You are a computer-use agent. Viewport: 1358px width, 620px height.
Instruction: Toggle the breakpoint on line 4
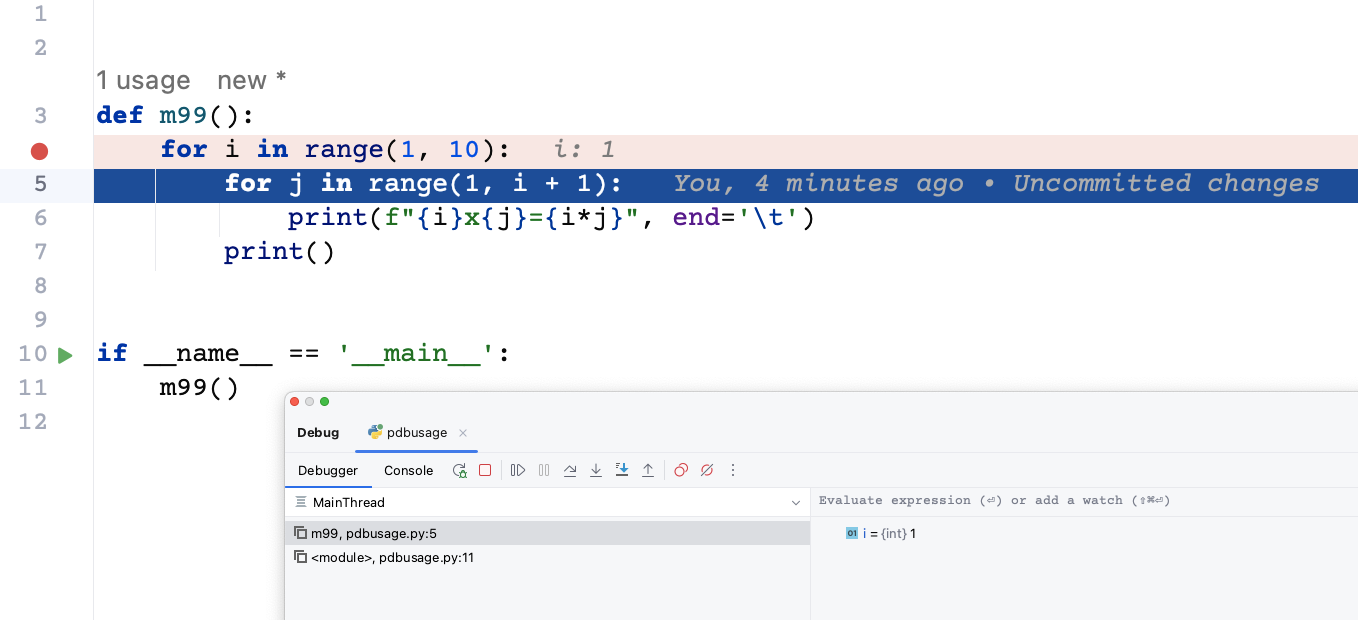[39, 150]
